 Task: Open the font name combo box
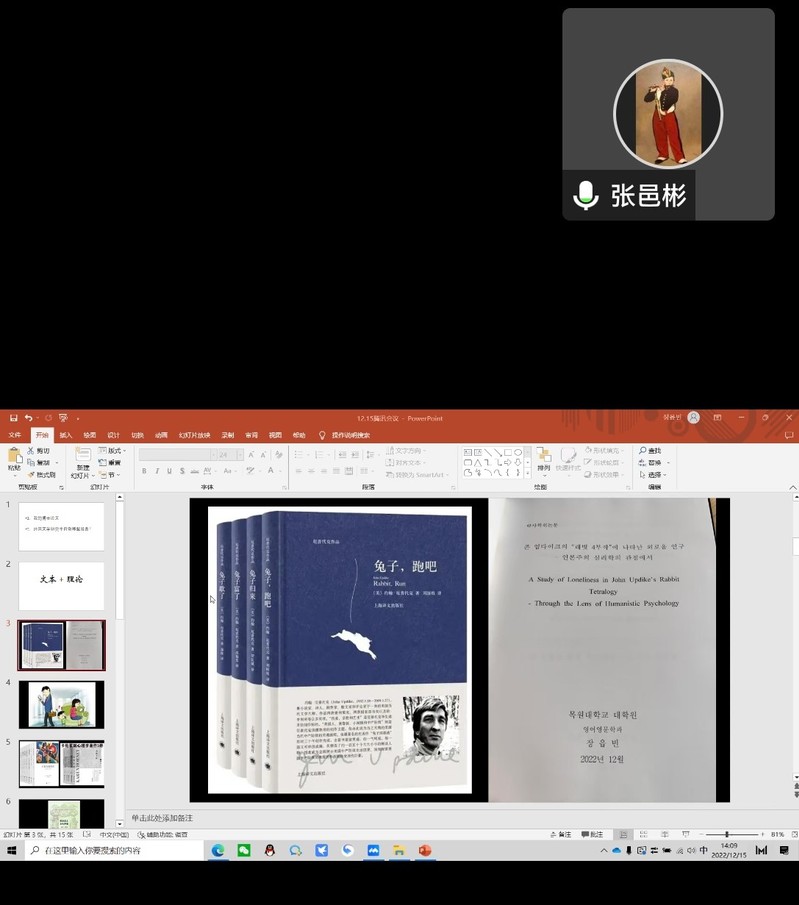178,455
